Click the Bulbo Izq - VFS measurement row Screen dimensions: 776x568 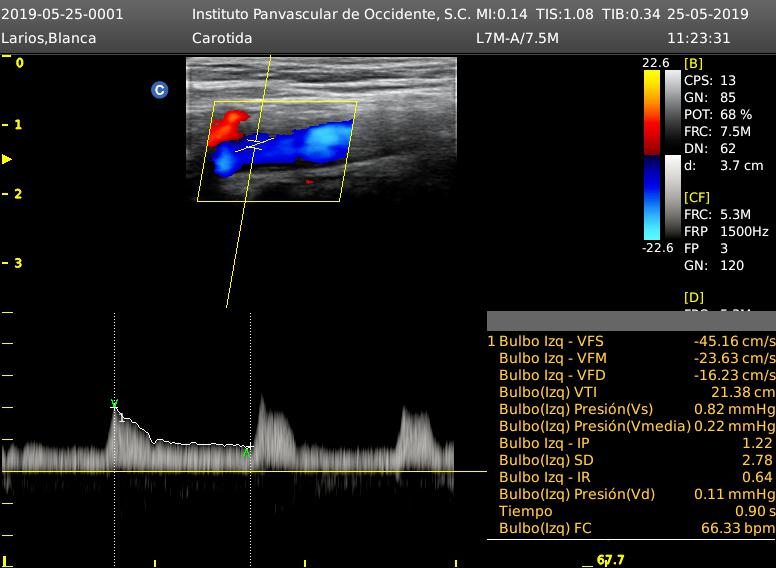tap(631, 341)
